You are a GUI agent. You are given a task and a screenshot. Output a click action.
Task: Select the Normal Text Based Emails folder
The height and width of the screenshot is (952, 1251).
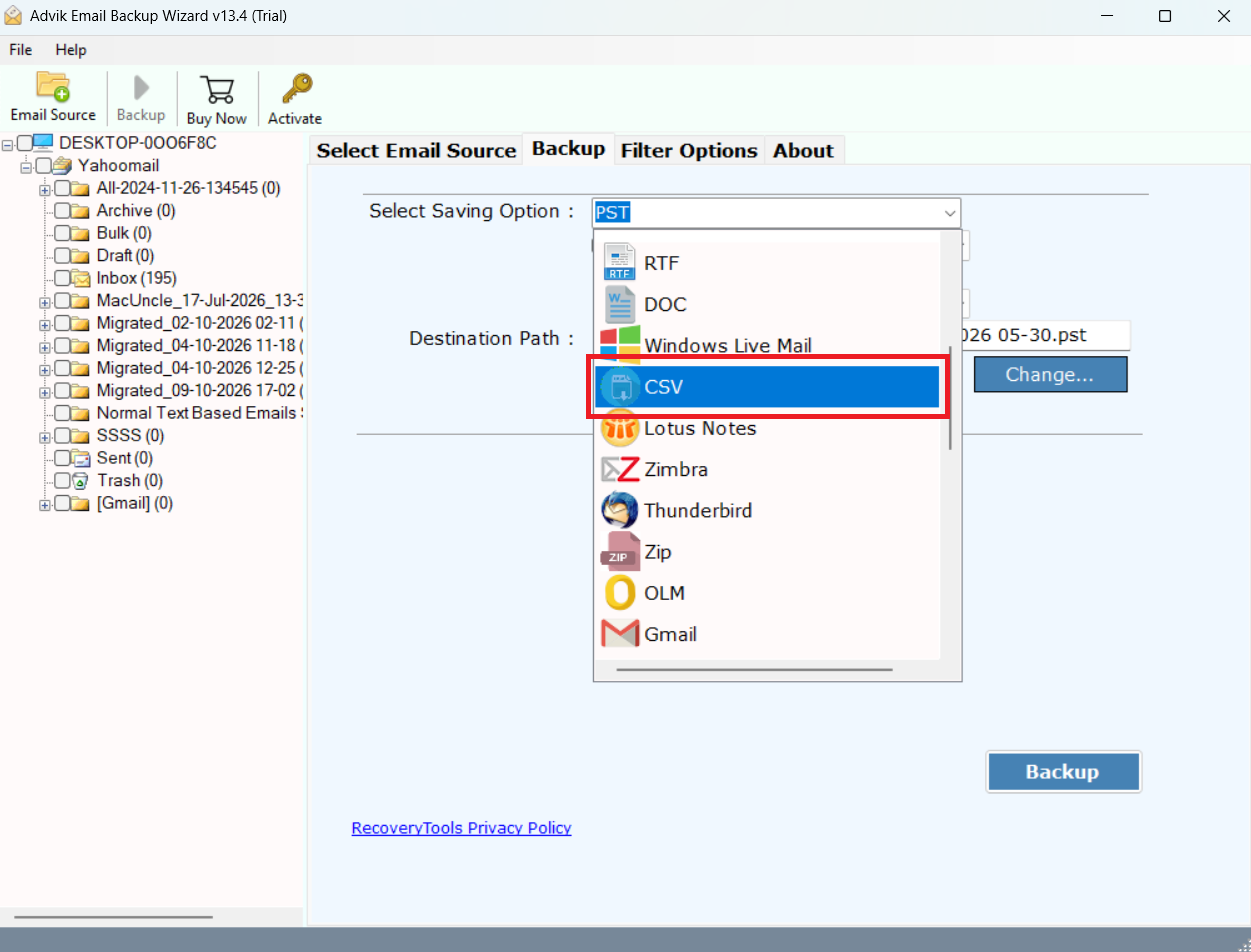[x=199, y=413]
